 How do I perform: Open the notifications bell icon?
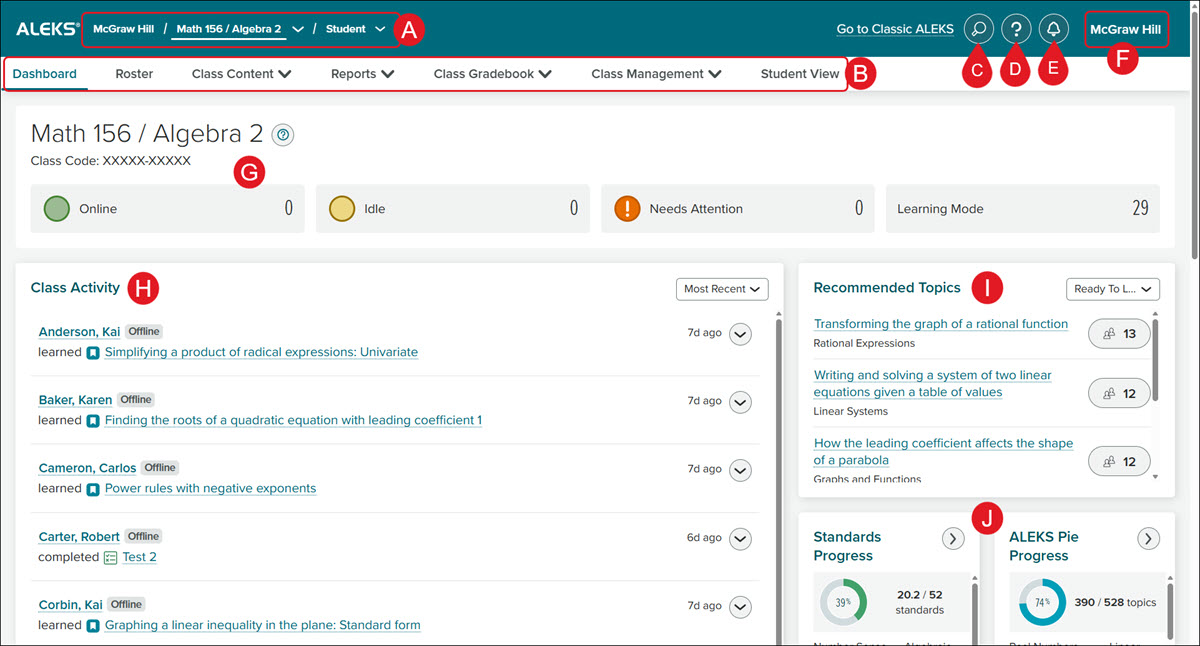pos(1053,29)
